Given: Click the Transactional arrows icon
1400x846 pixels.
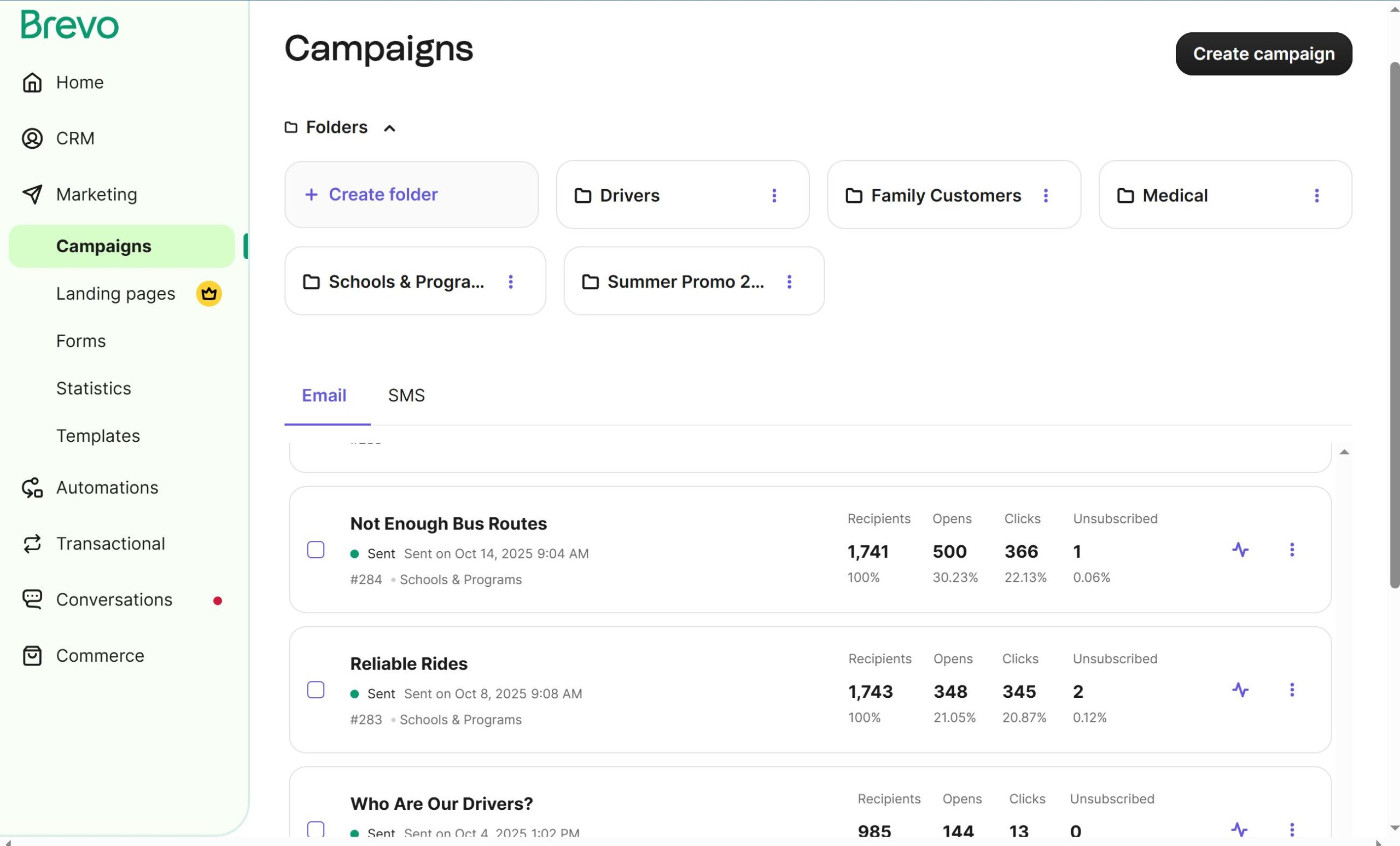Looking at the screenshot, I should [x=32, y=544].
